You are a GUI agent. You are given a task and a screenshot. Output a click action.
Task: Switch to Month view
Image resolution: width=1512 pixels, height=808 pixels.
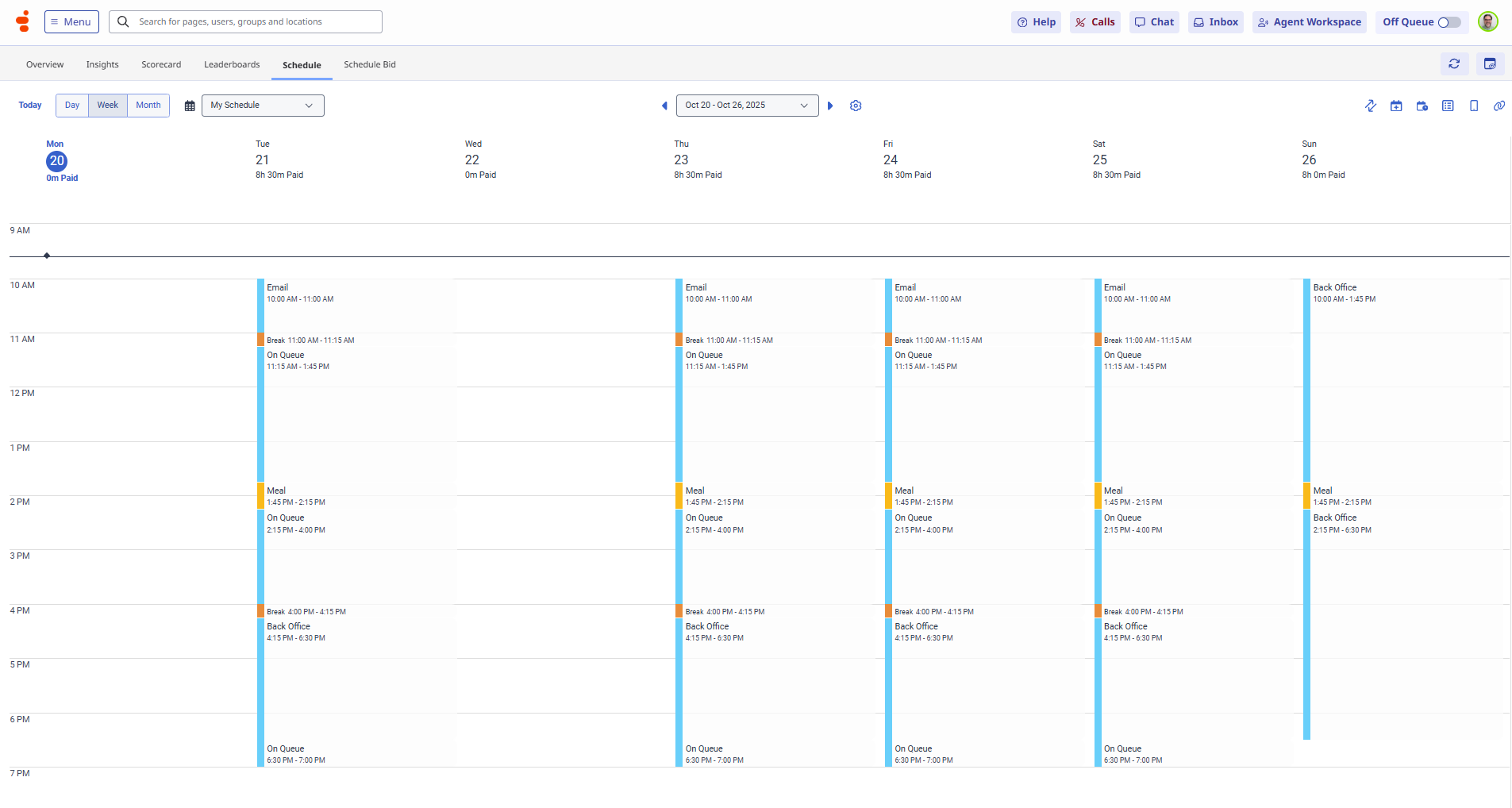148,106
